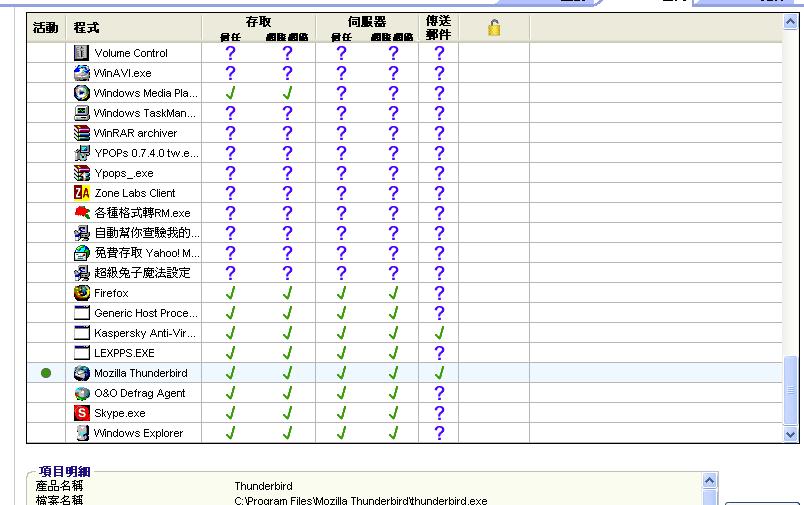804x505 pixels.
Task: Click the Generic Host Process window icon
Action: tap(82, 313)
